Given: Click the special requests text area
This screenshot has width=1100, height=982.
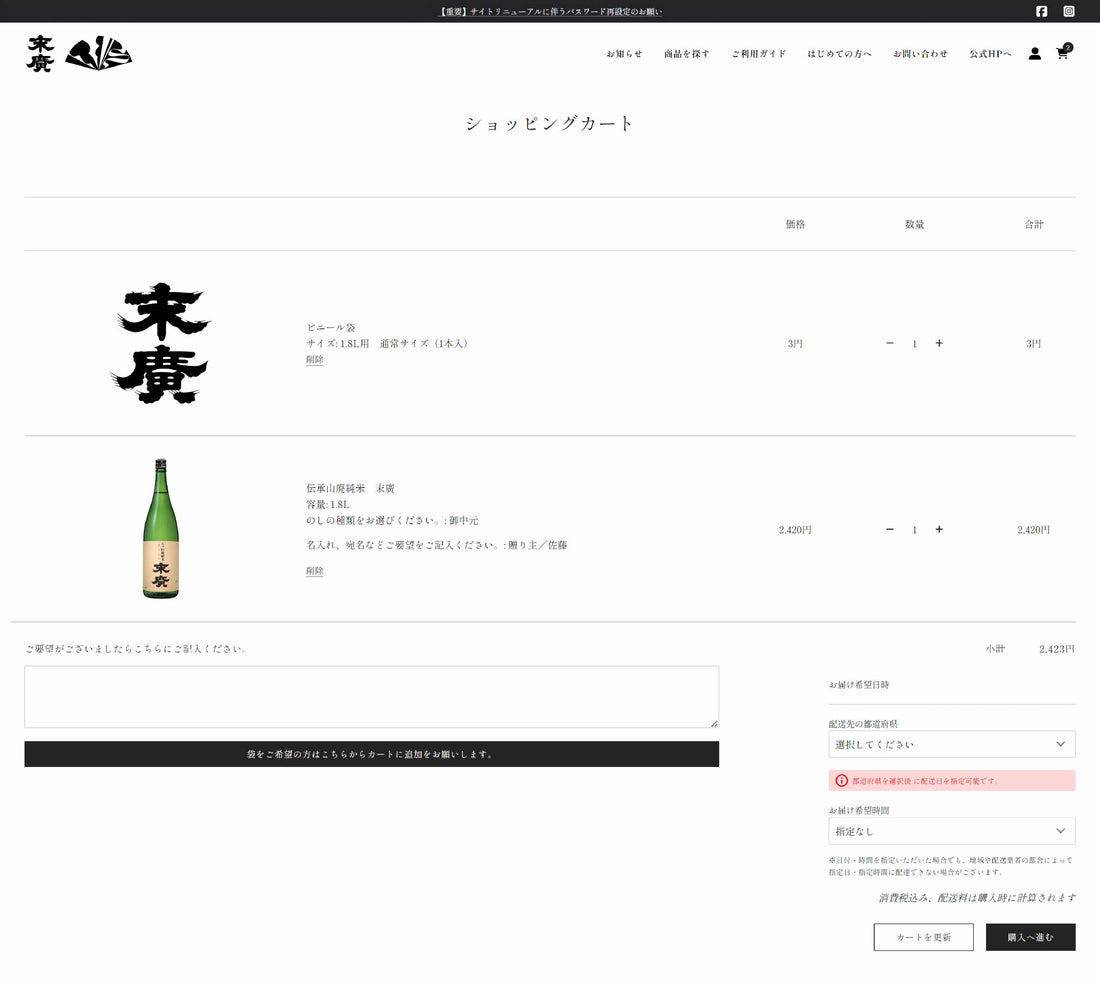Looking at the screenshot, I should (371, 697).
